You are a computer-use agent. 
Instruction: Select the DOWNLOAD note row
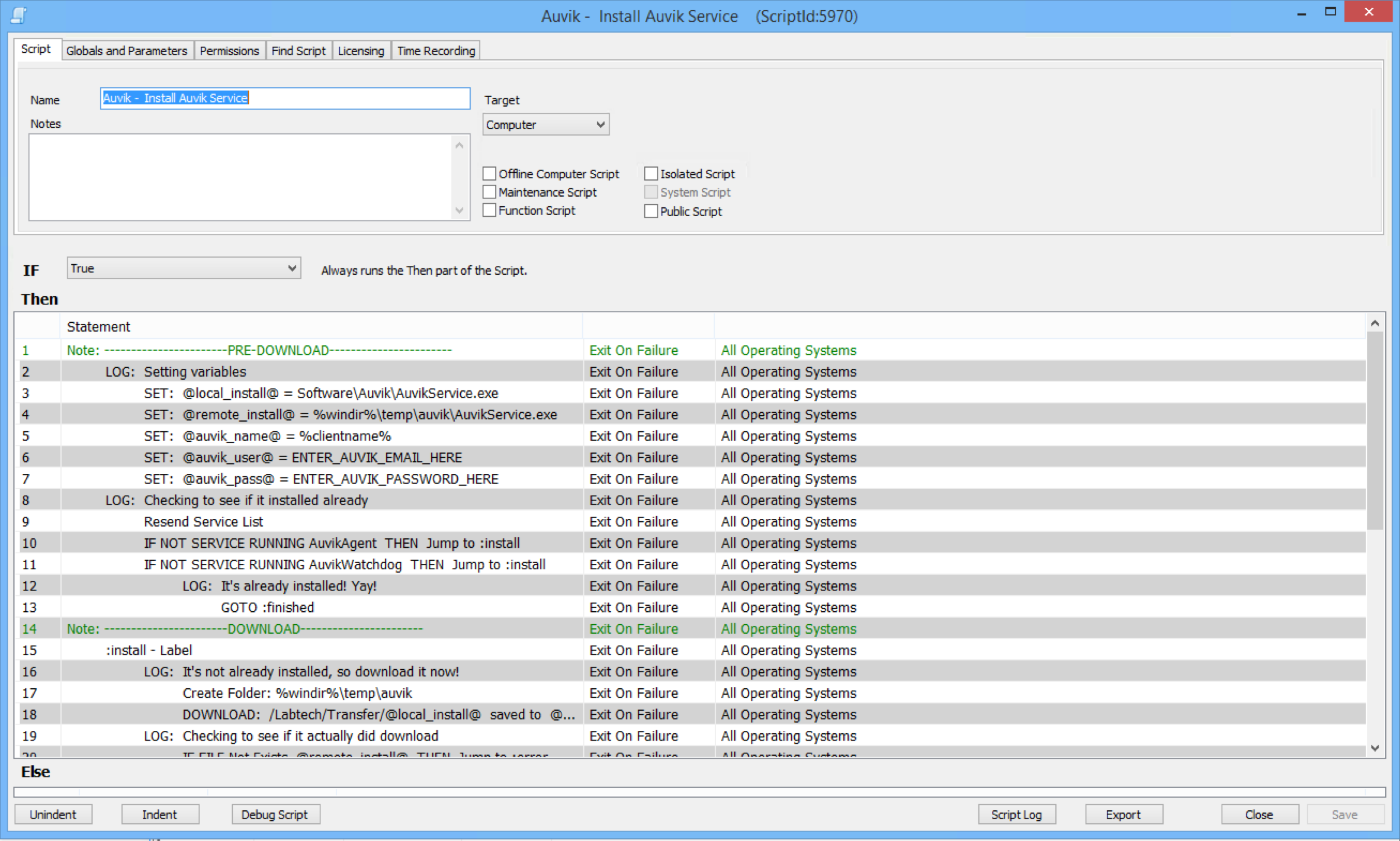tap(690, 628)
